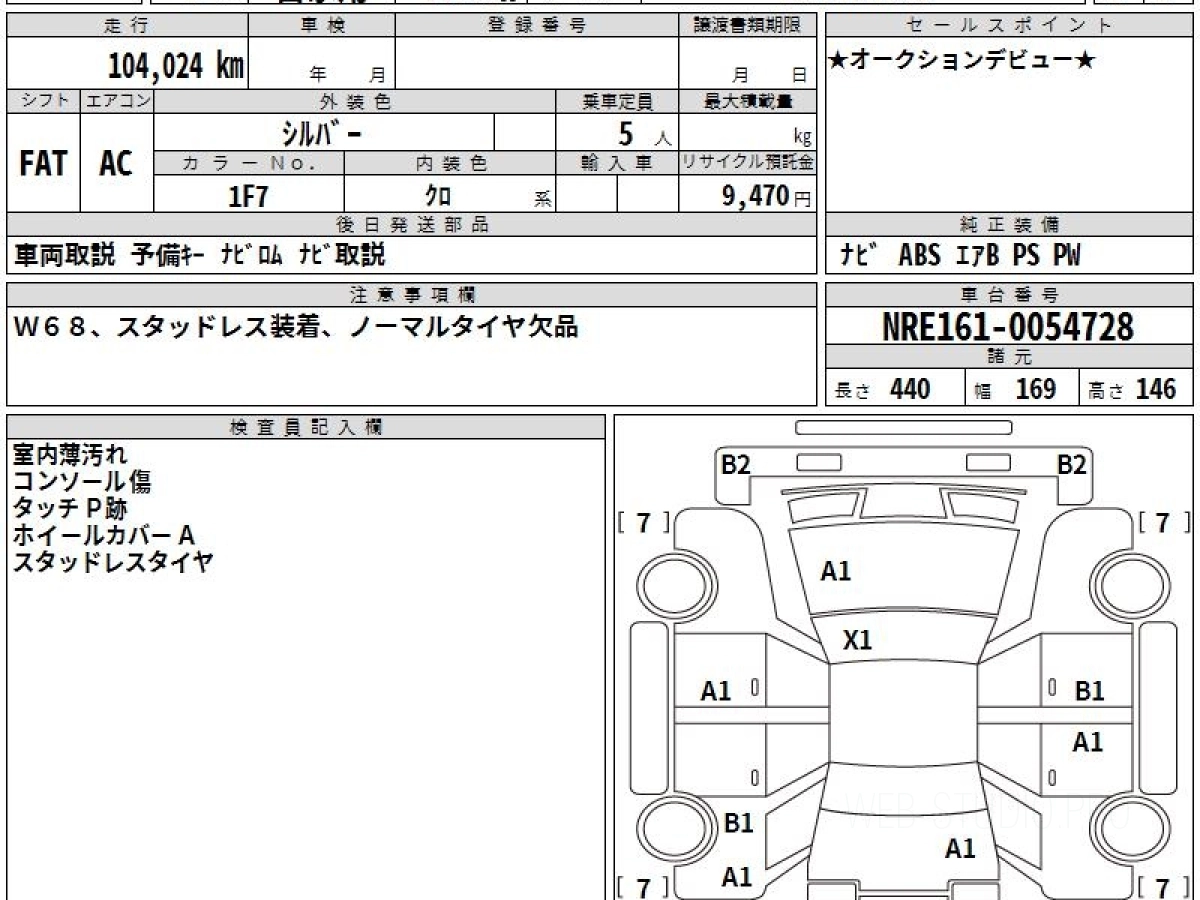1200x900 pixels.
Task: Click the X1 mark on the windshield
Action: pos(858,640)
